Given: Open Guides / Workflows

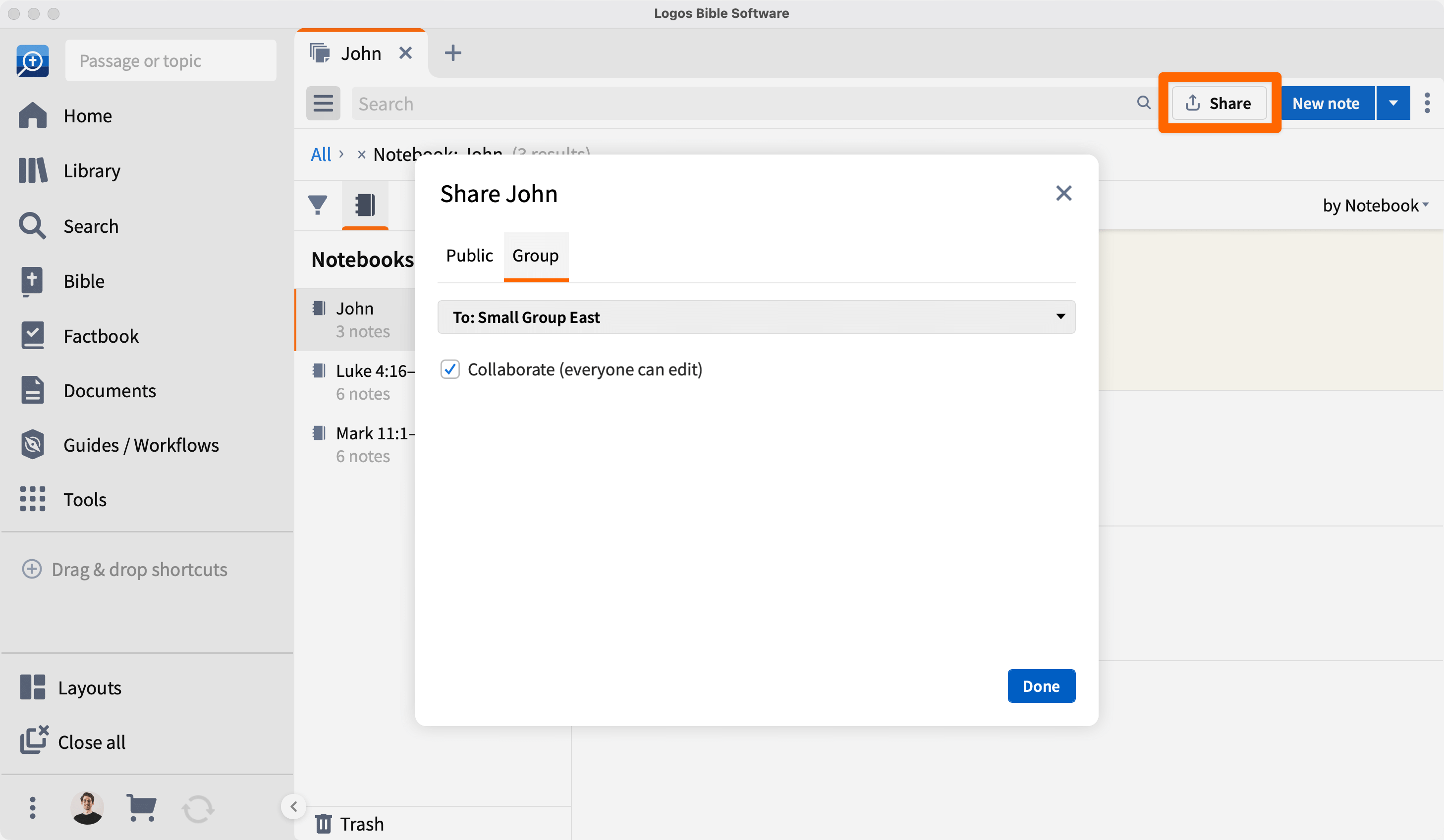Looking at the screenshot, I should 118,445.
